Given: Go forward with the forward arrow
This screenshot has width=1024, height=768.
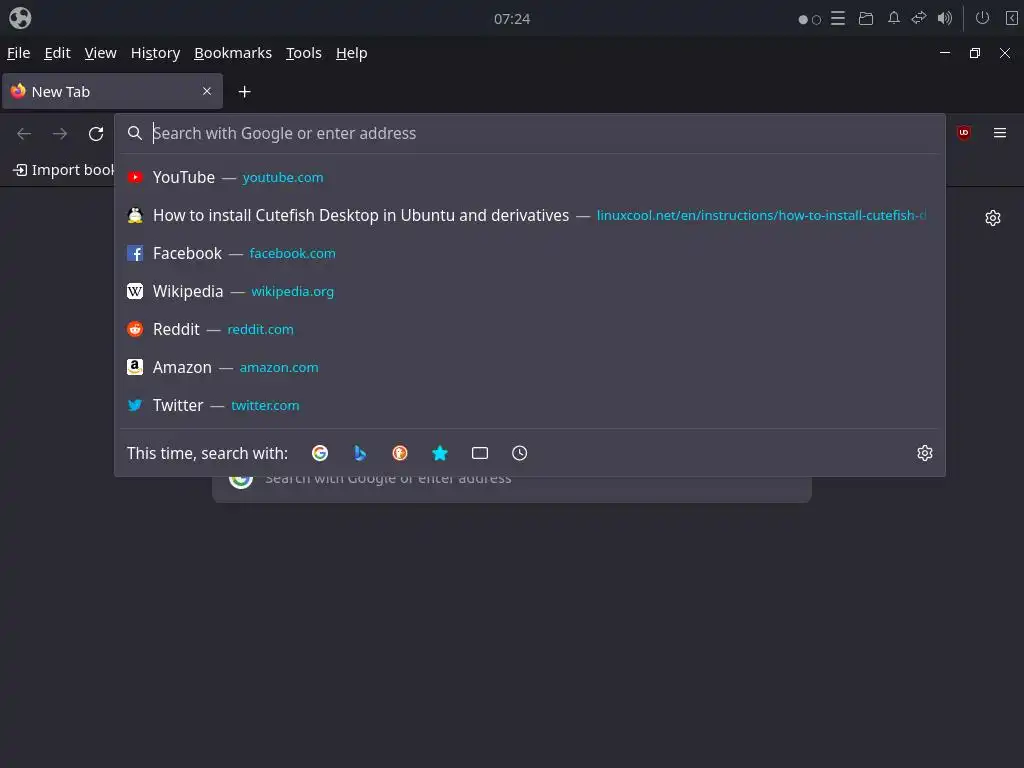Looking at the screenshot, I should [x=60, y=134].
